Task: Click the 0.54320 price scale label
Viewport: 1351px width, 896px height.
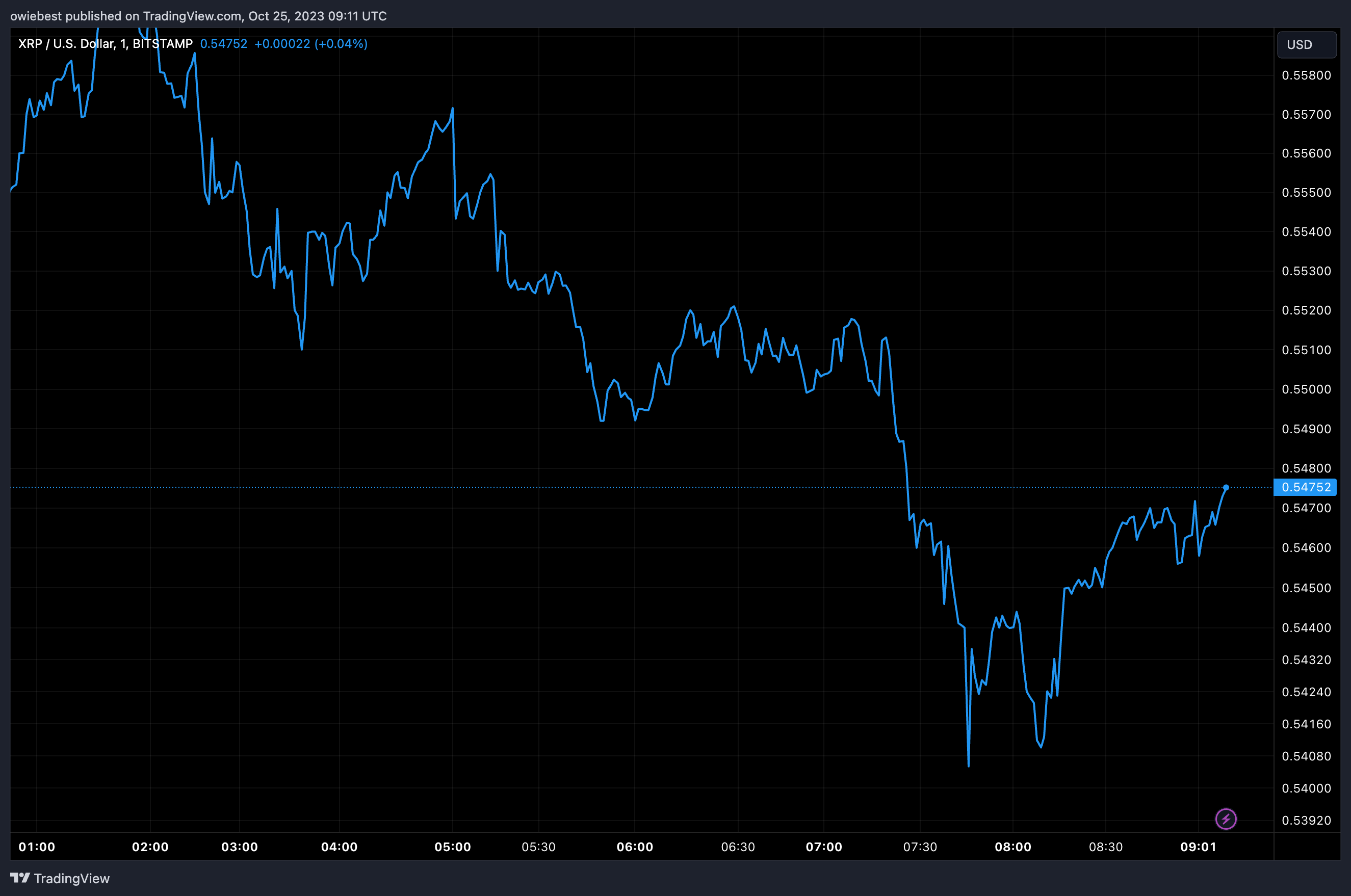Action: tap(1306, 660)
